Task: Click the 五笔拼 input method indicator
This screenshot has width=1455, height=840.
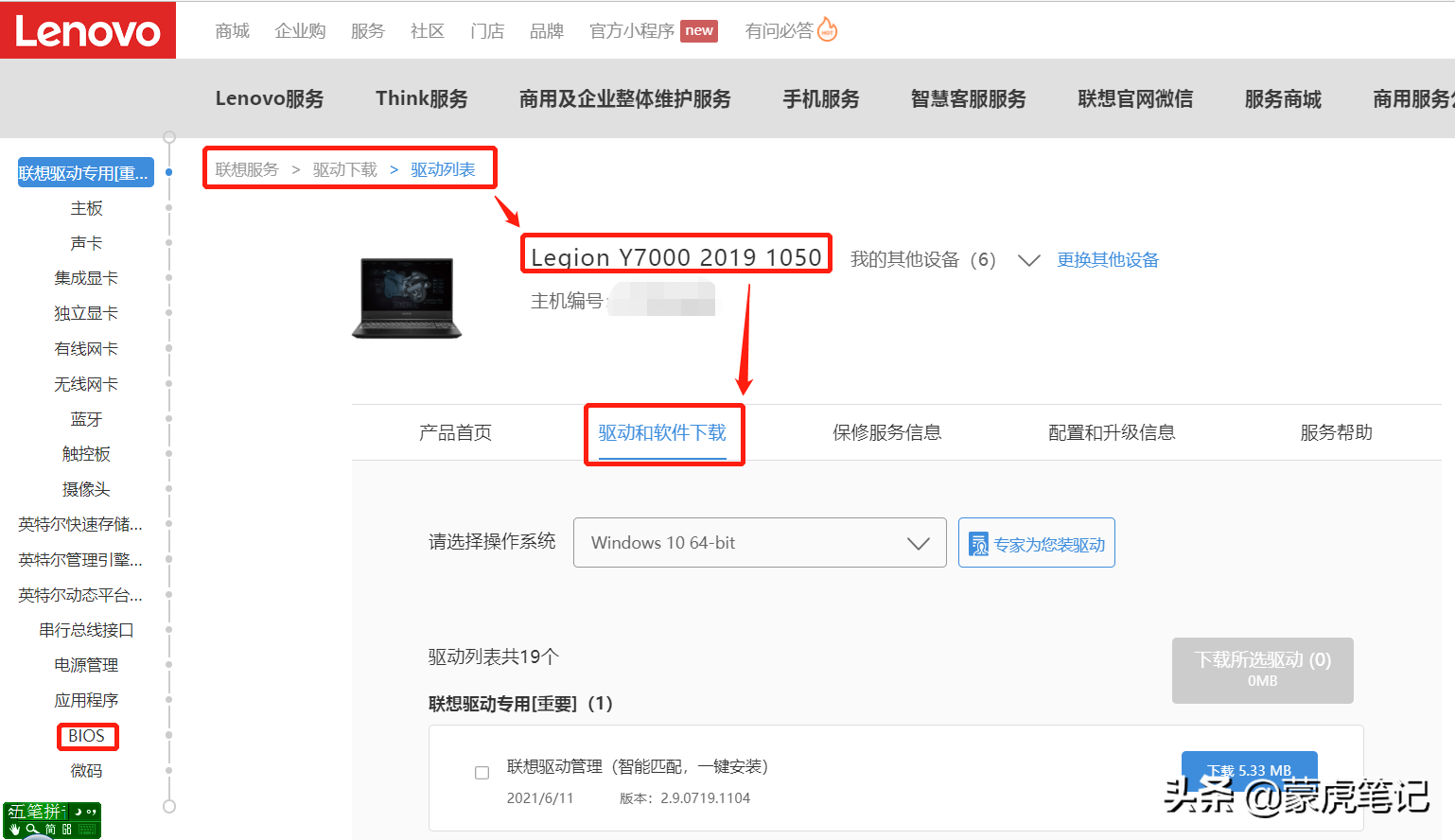Action: point(52,820)
